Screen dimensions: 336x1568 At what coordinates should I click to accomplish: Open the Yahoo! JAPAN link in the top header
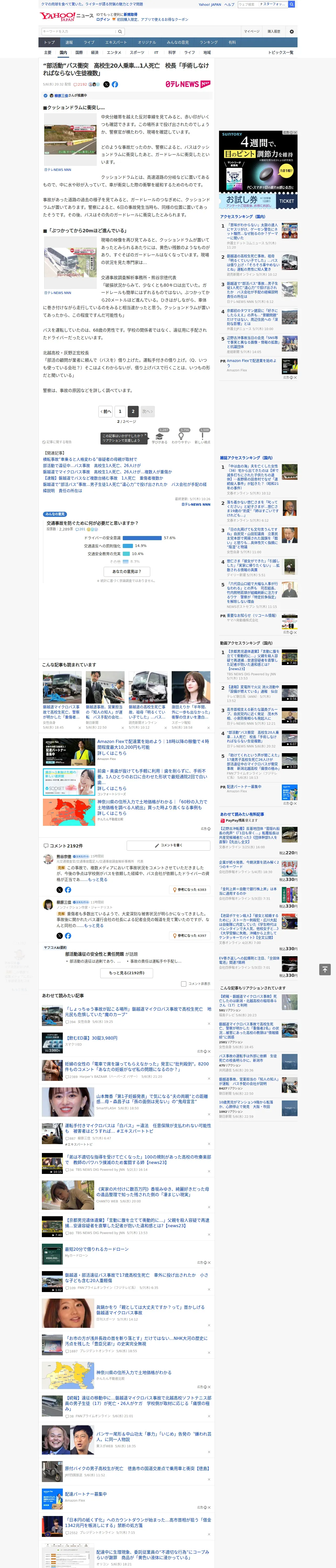pos(210,4)
